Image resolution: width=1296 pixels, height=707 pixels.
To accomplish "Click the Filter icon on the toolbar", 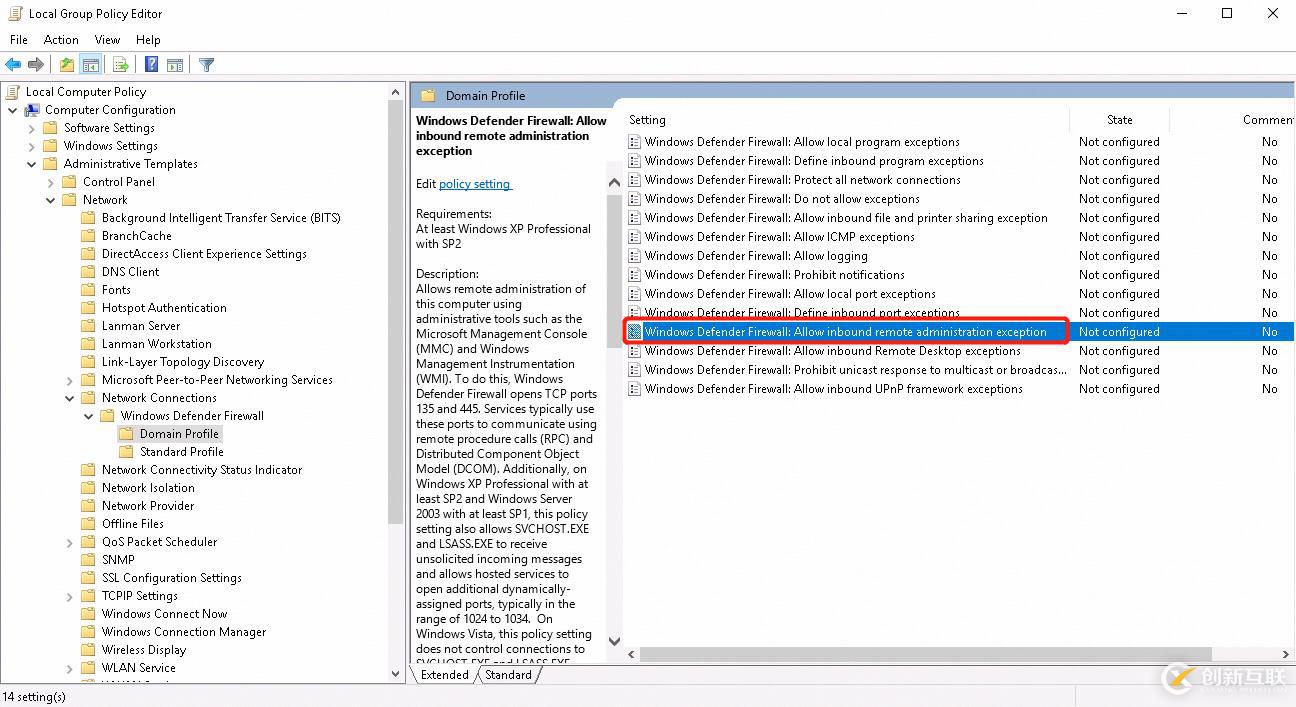I will [x=205, y=64].
